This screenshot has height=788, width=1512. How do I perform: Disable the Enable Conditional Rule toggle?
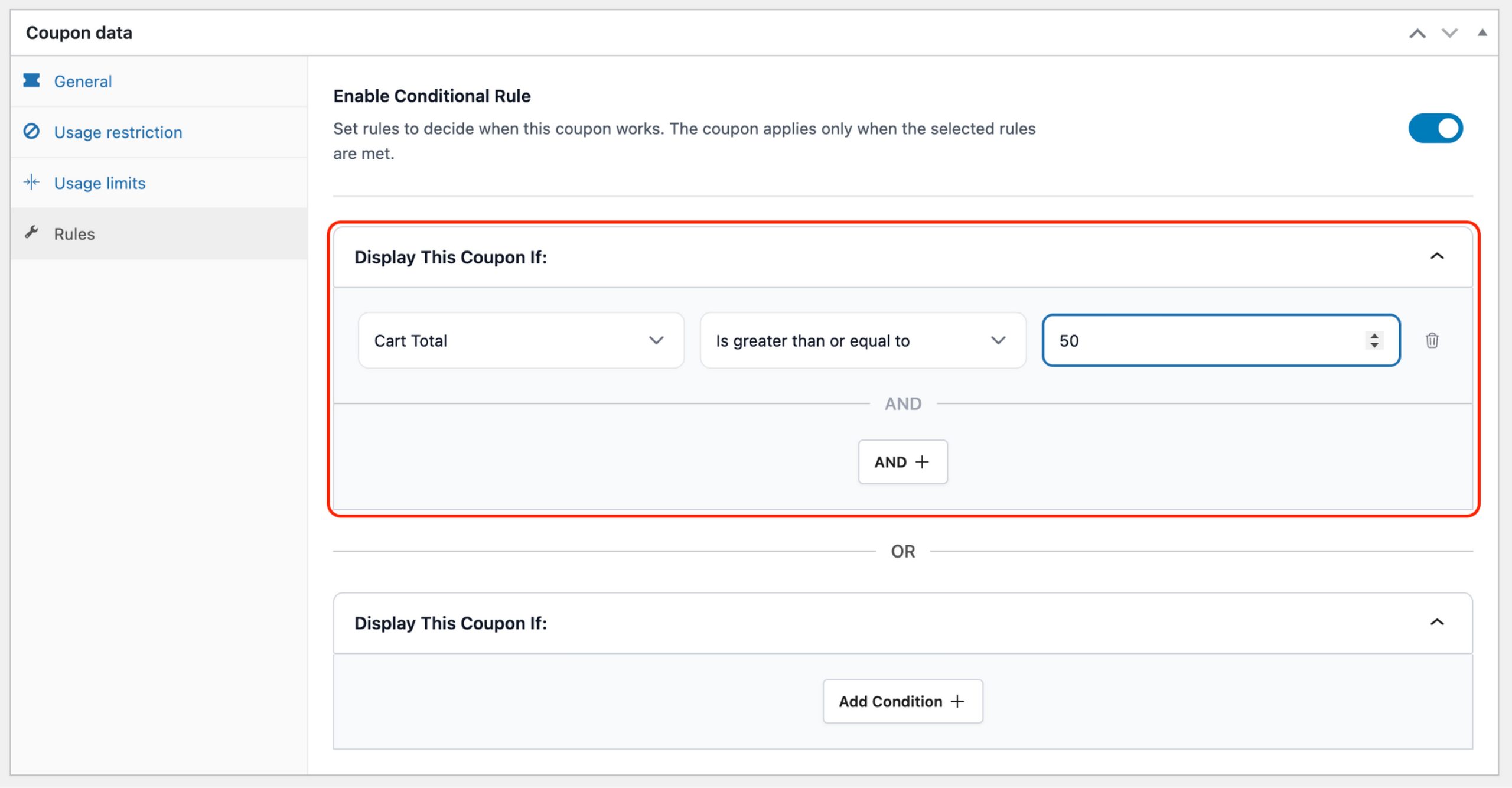coord(1435,128)
